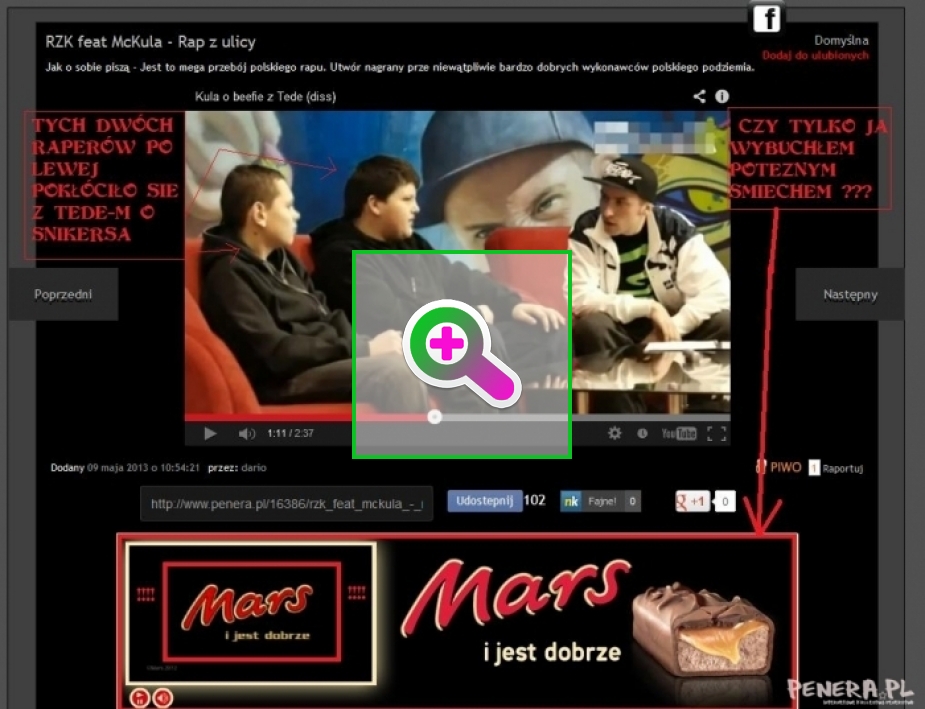Viewport: 925px width, 709px height.
Task: Click the 1:11 / 2:37 time display
Action: click(290, 434)
